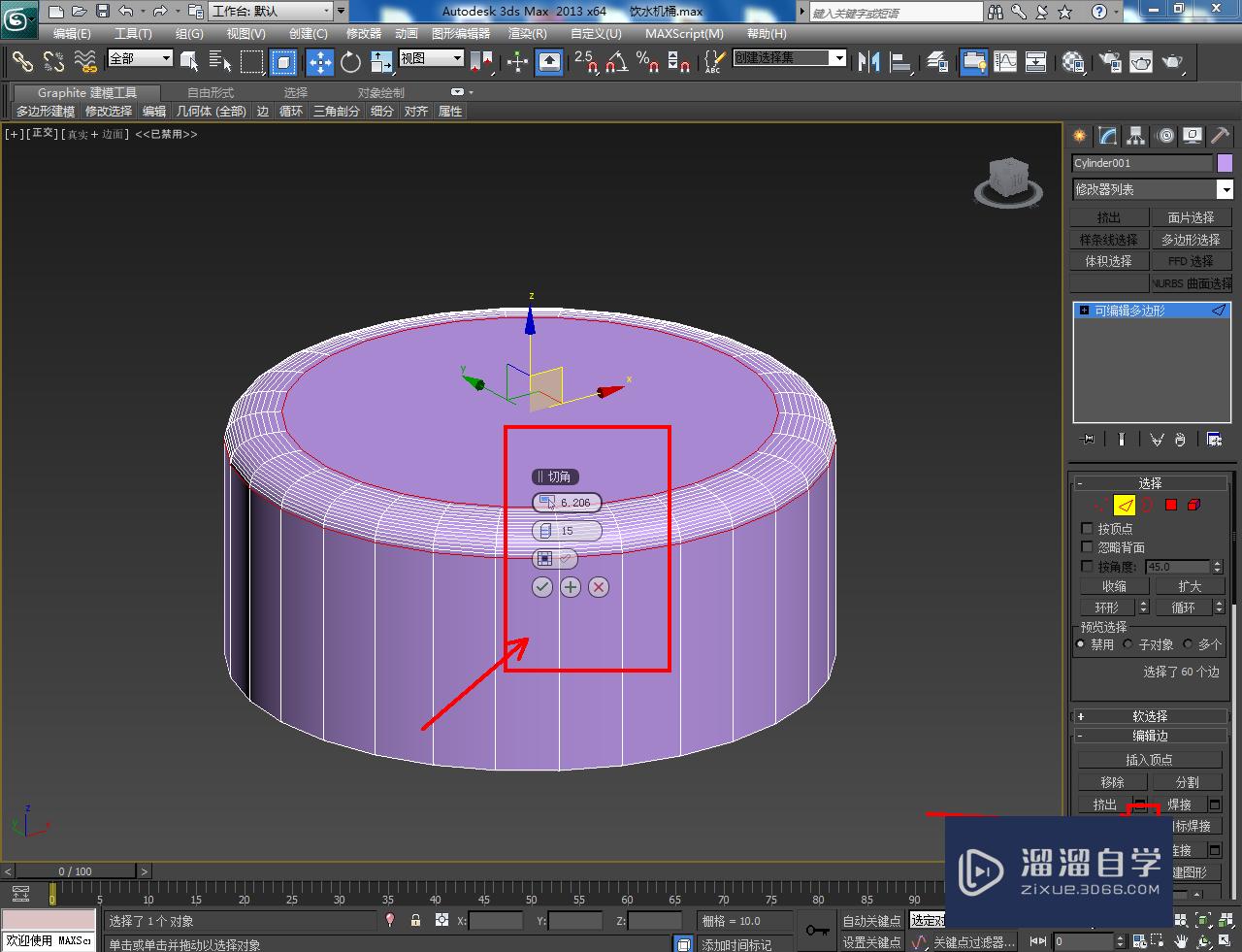Toggle Spinner Snap icon
This screenshot has width=1242, height=952.
click(x=679, y=62)
